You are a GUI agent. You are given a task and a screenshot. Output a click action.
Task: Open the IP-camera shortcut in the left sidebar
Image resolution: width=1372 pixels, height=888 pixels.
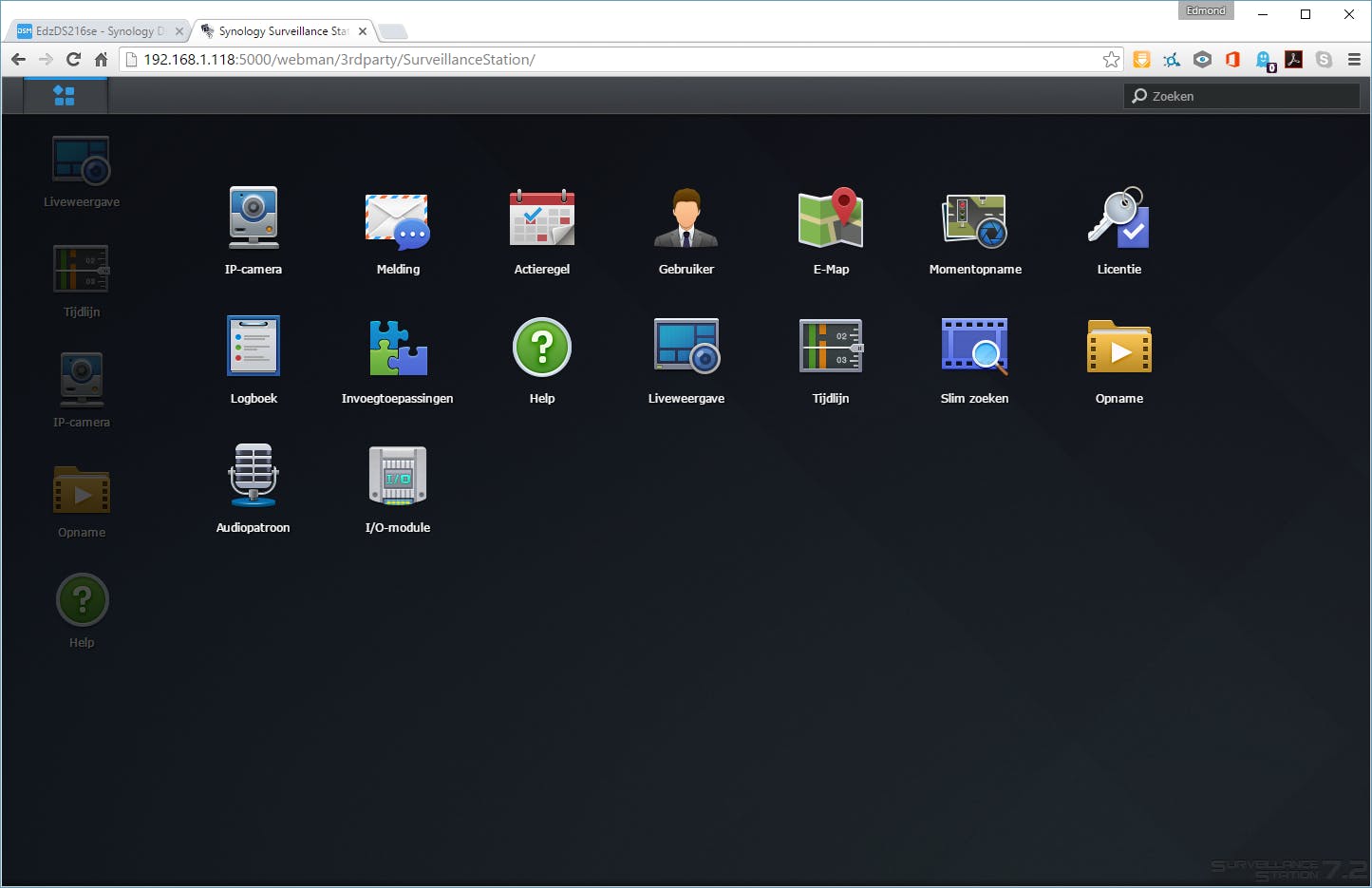pyautogui.click(x=82, y=379)
